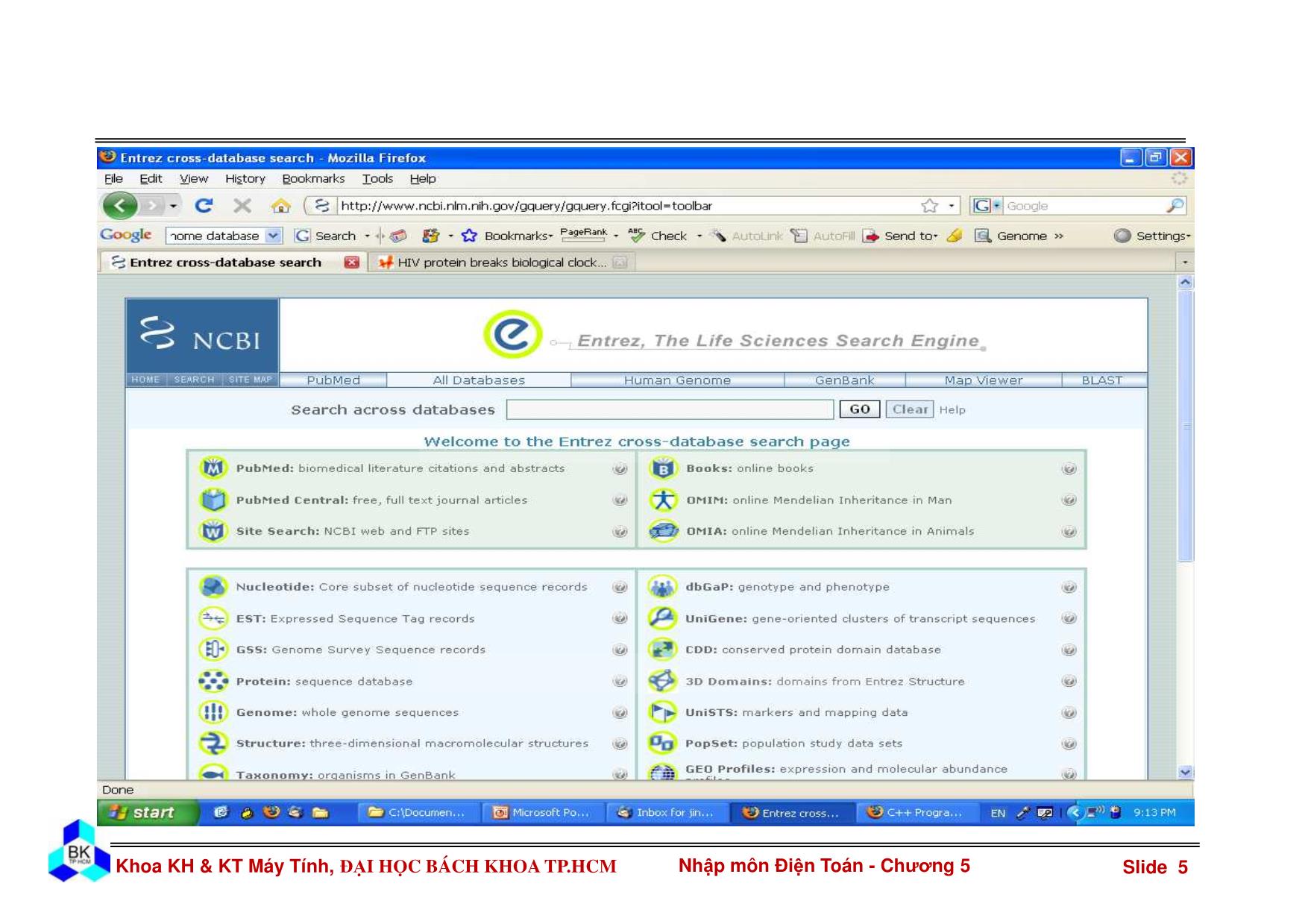Open the PopSet database icon
This screenshot has width=1308, height=924.
pyautogui.click(x=662, y=744)
